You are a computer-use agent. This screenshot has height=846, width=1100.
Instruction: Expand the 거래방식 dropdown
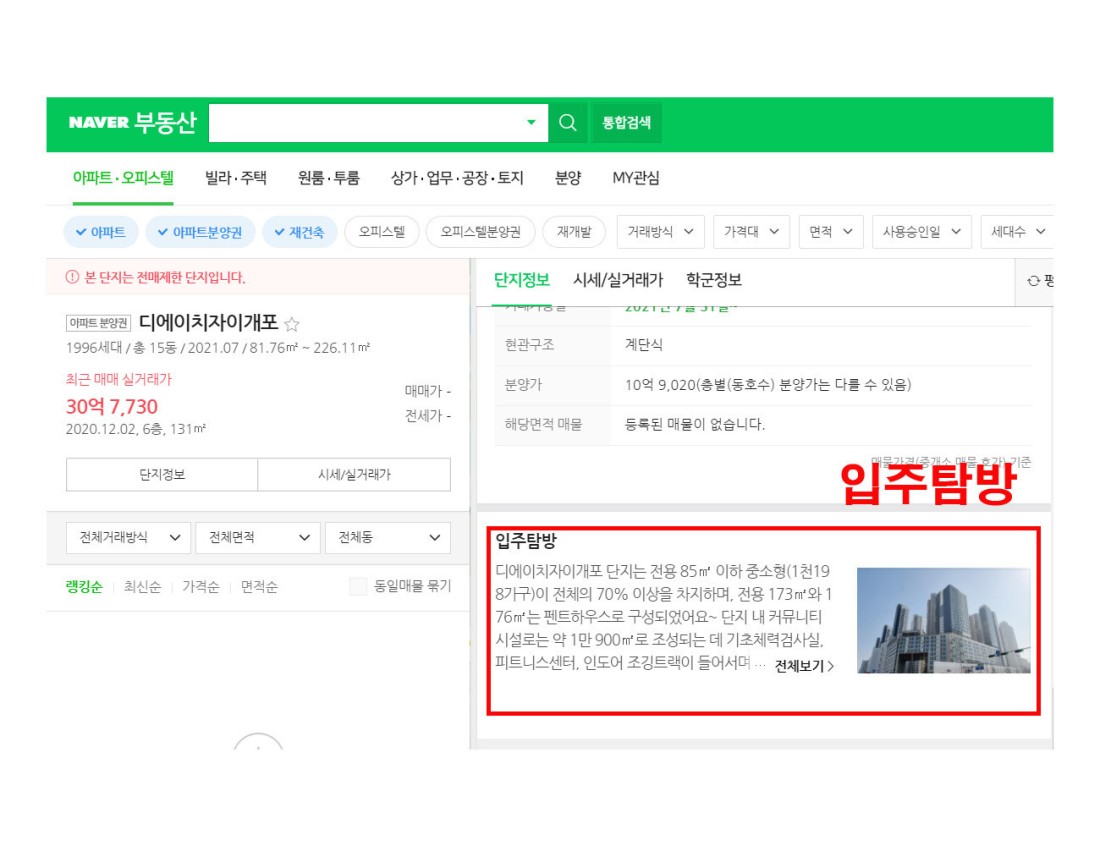pos(659,232)
